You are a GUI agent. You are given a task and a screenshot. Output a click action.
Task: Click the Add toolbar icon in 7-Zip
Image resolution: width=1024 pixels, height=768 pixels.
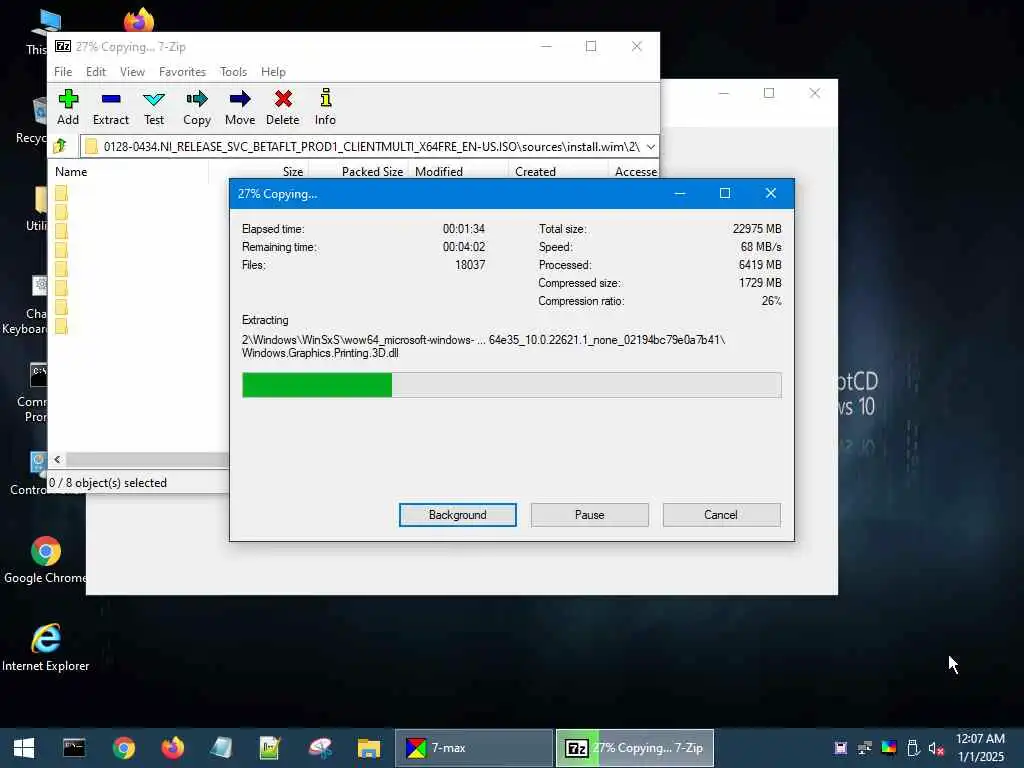pyautogui.click(x=68, y=107)
